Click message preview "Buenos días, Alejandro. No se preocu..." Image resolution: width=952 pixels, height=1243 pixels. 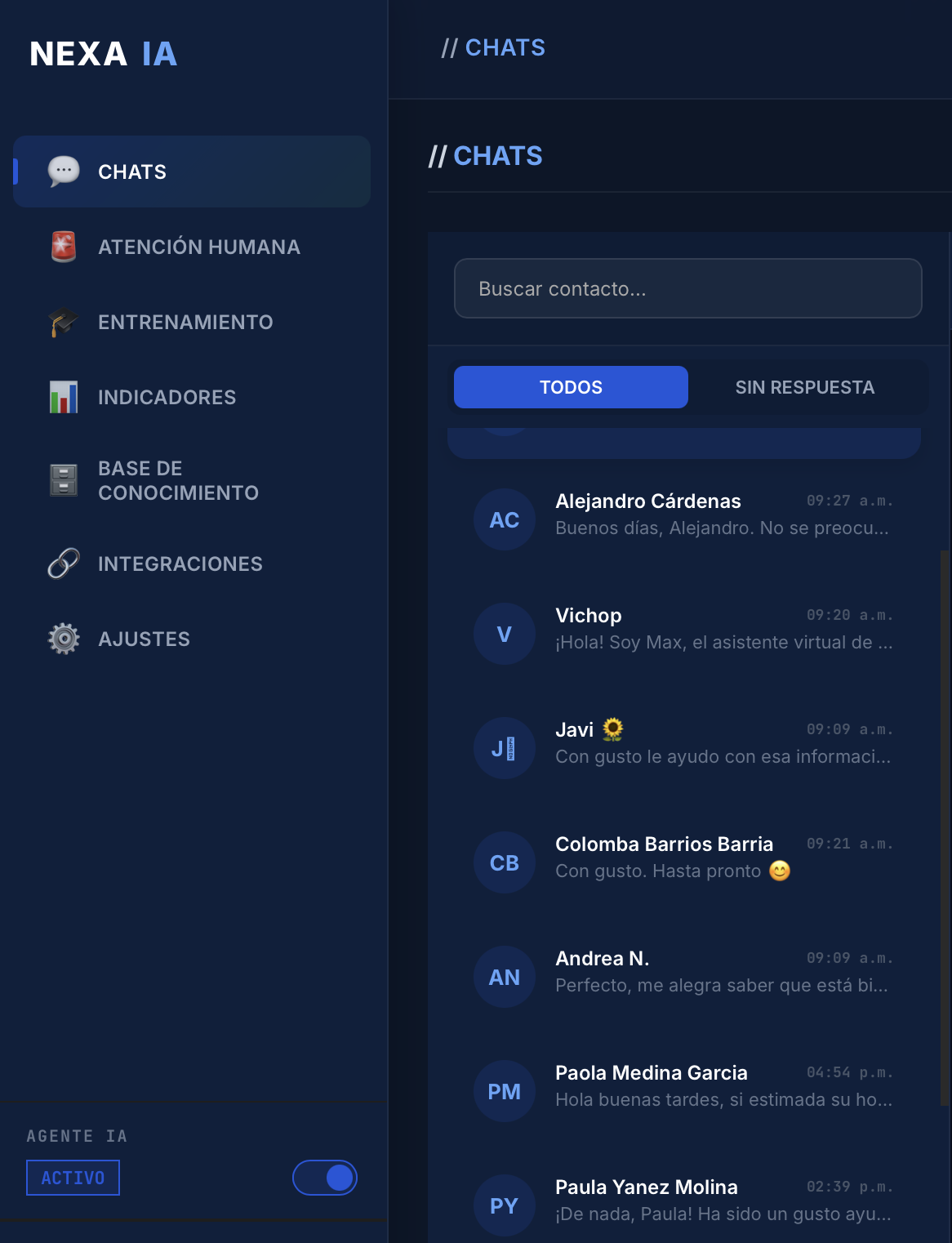[722, 528]
